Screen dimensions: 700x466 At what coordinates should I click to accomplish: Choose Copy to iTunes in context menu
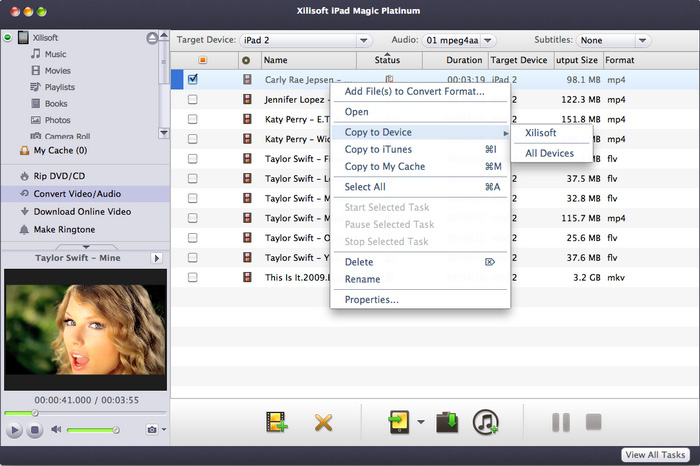point(378,150)
